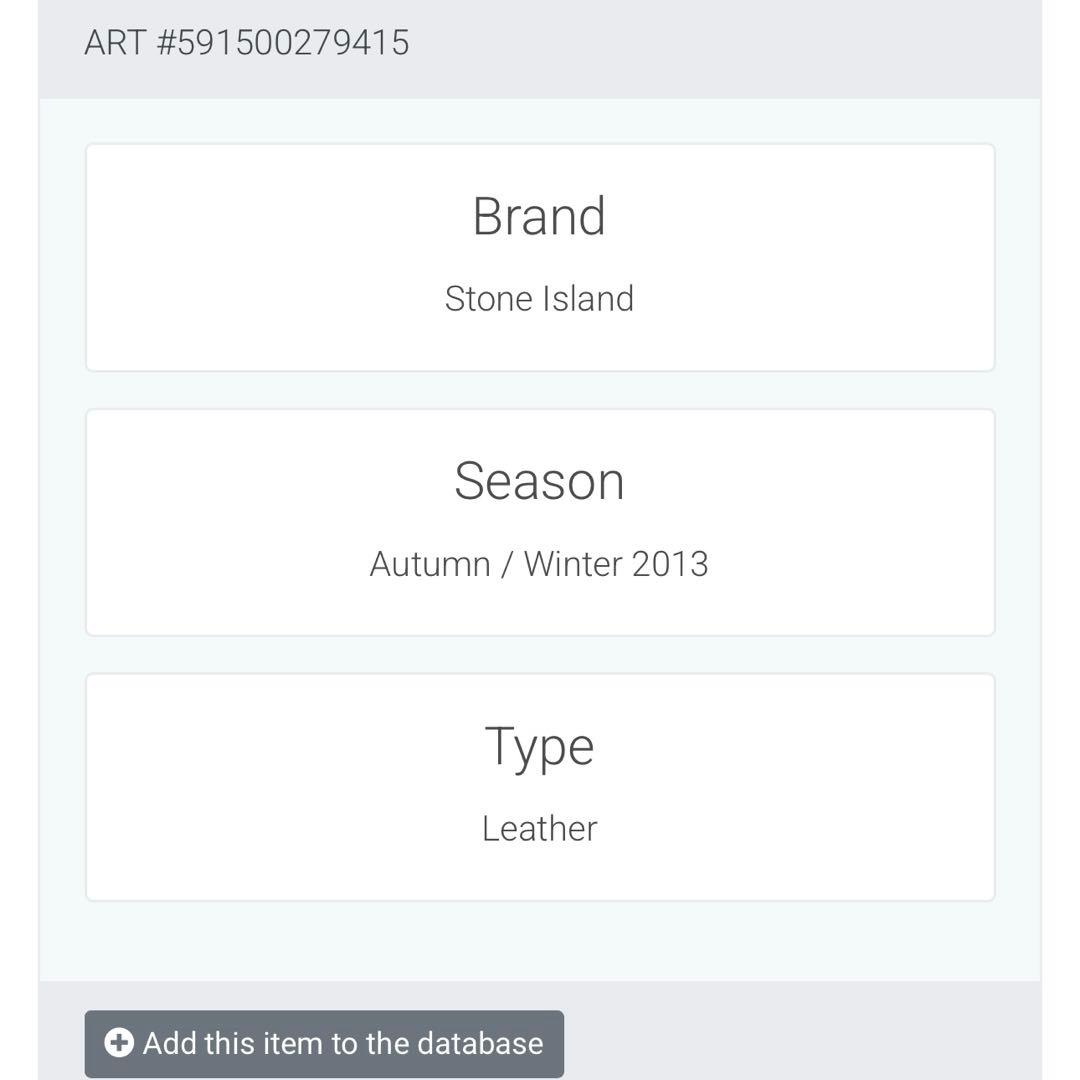1080x1080 pixels.
Task: Select the Brand heading
Action: coord(539,216)
